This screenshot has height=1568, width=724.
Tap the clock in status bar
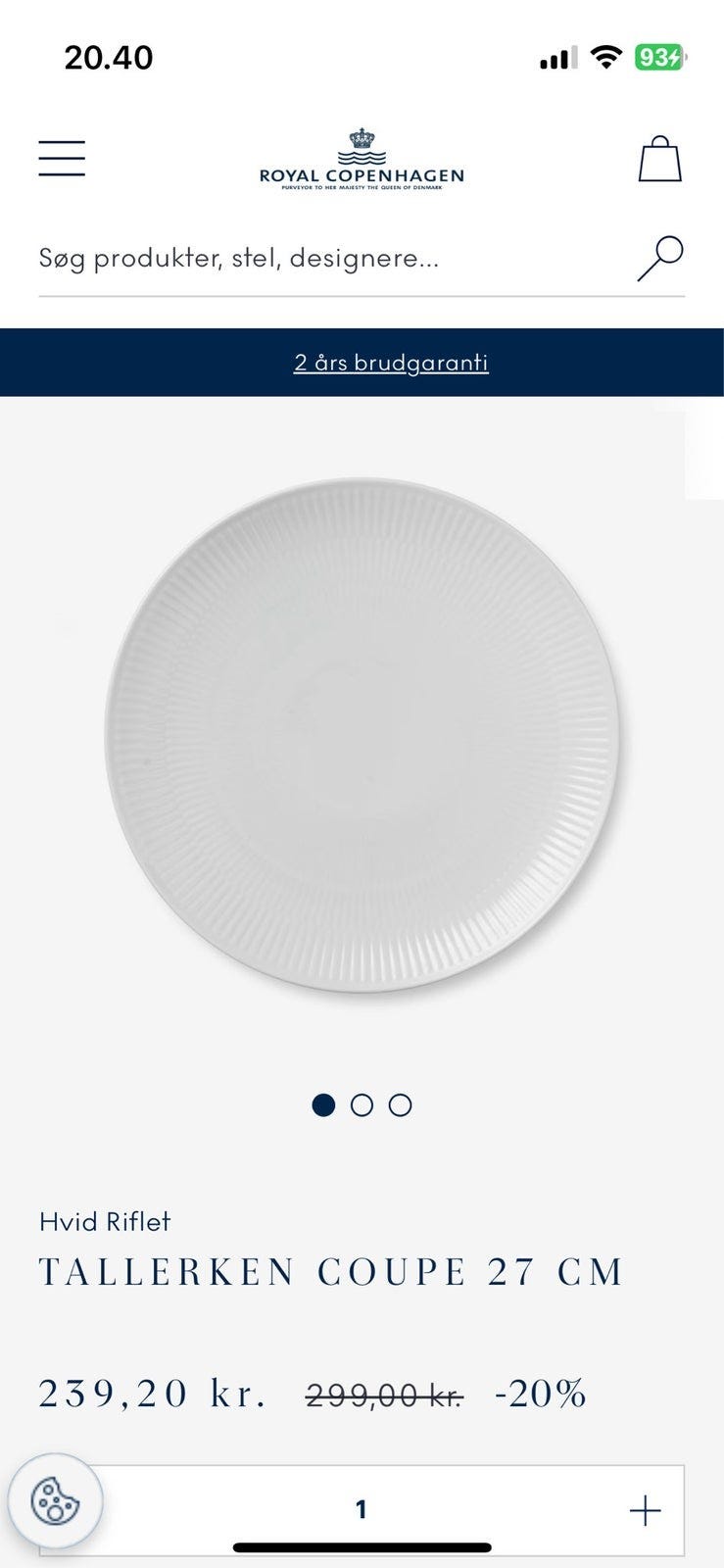click(109, 58)
